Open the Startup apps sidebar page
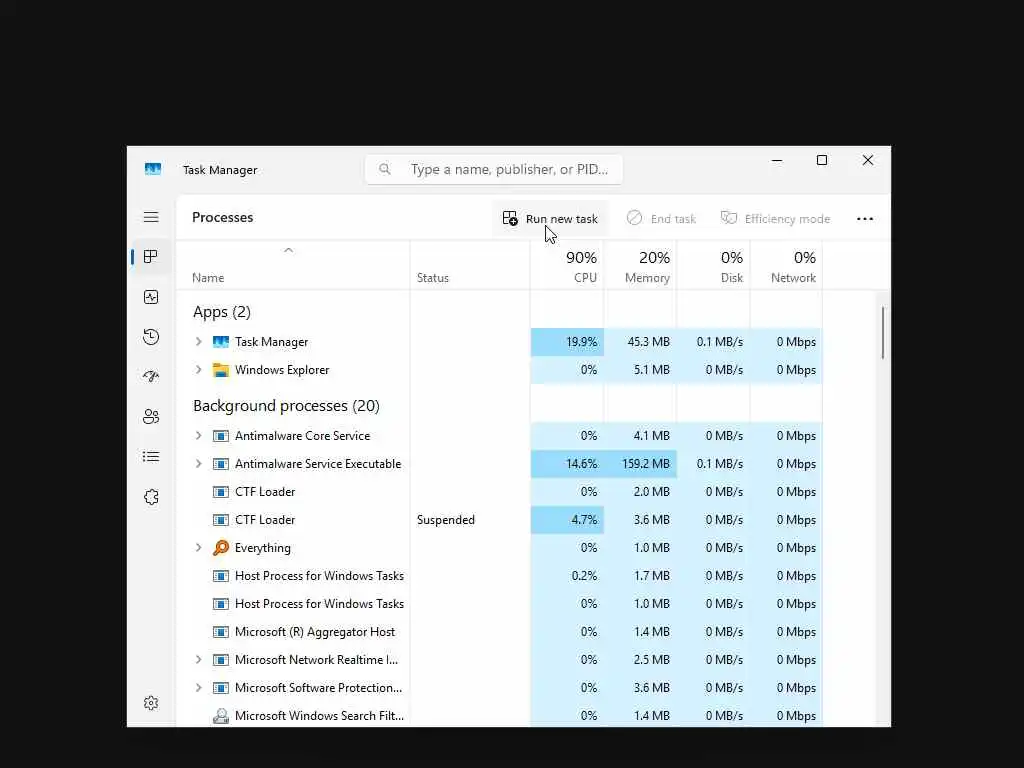The image size is (1024, 768). [x=151, y=377]
